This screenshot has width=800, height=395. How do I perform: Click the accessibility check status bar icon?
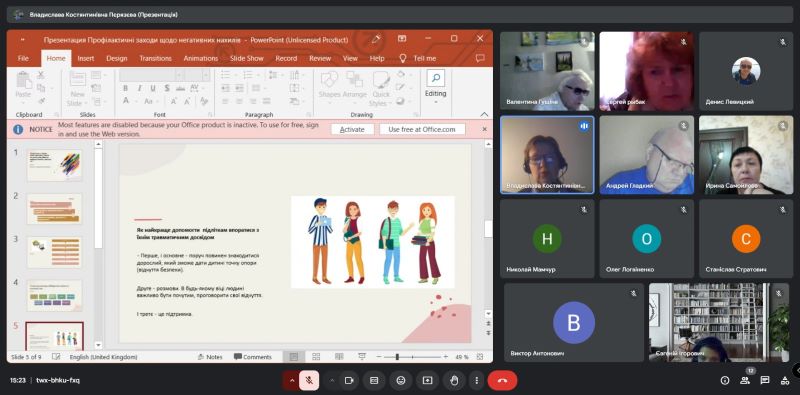click(56, 357)
